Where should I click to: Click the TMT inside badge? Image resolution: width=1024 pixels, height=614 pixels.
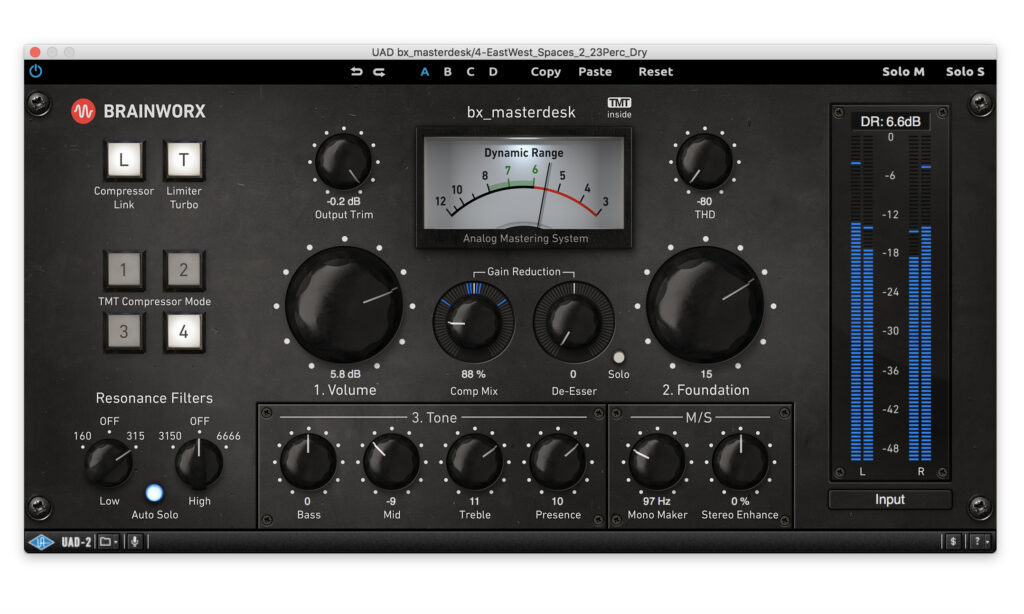tap(619, 108)
